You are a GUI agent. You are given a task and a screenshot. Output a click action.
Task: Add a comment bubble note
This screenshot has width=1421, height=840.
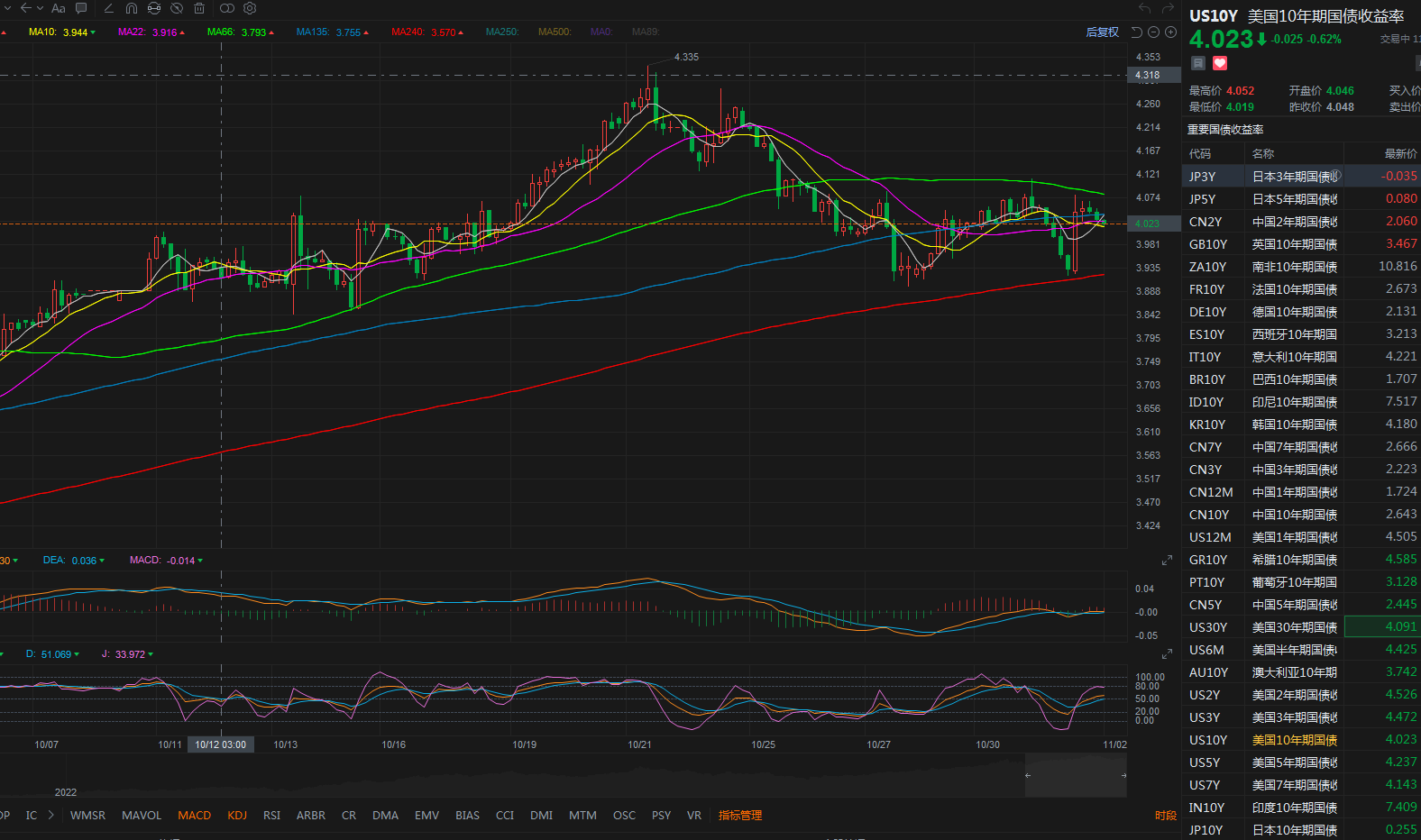tap(81, 8)
